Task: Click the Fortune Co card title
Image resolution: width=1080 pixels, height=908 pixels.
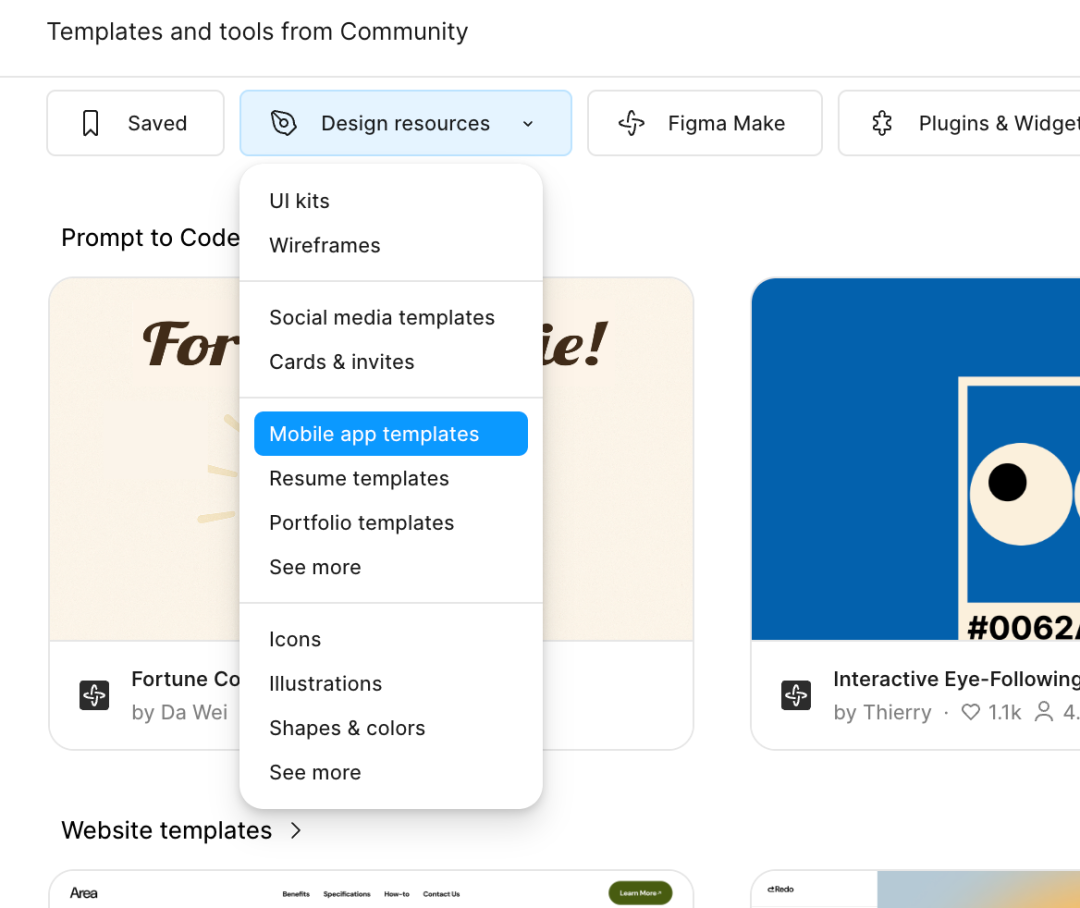Action: (x=185, y=679)
